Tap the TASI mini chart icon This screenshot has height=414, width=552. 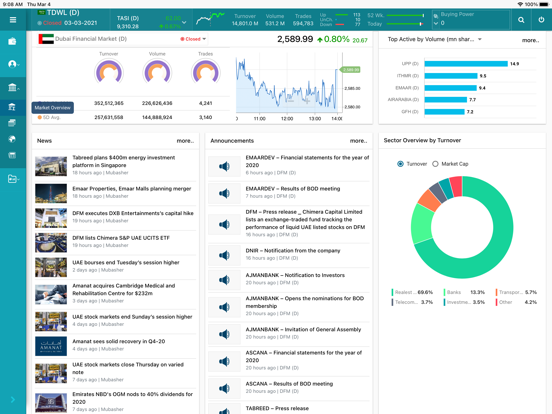point(210,19)
